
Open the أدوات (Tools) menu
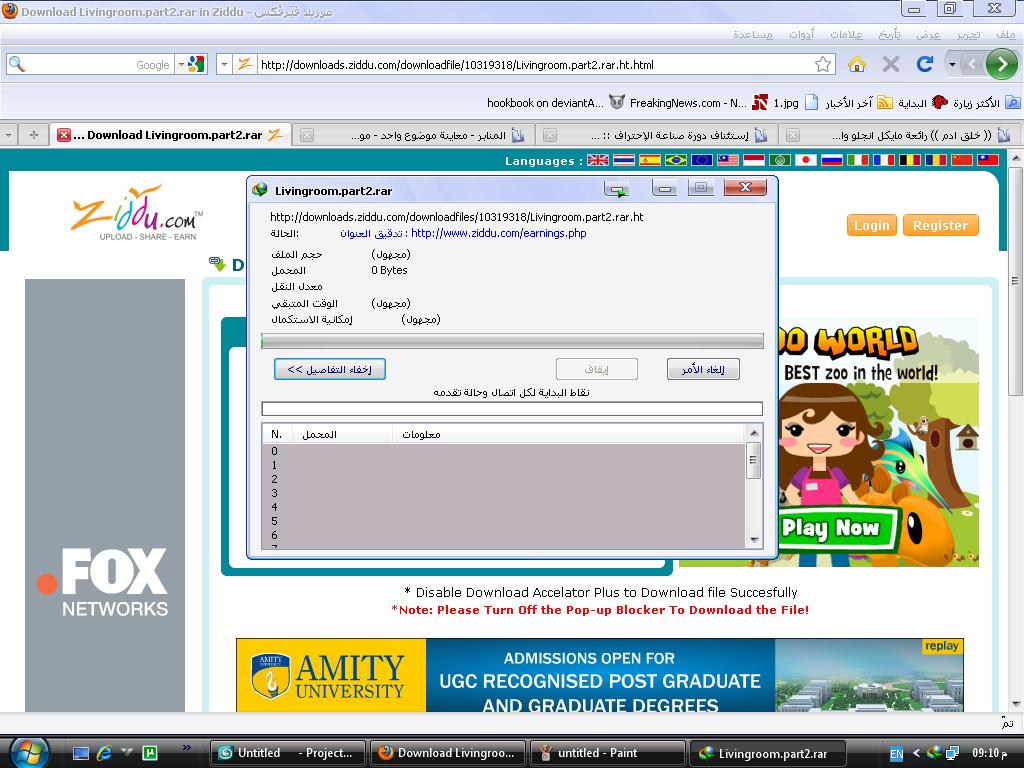[801, 34]
